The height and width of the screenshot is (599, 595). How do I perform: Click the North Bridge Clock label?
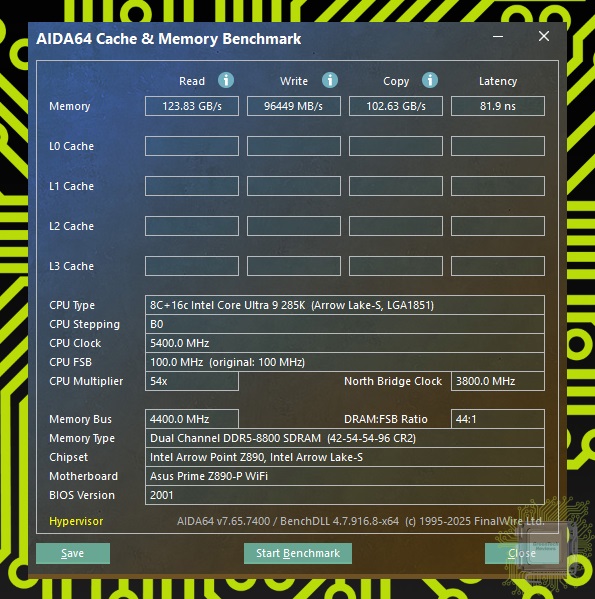[393, 381]
